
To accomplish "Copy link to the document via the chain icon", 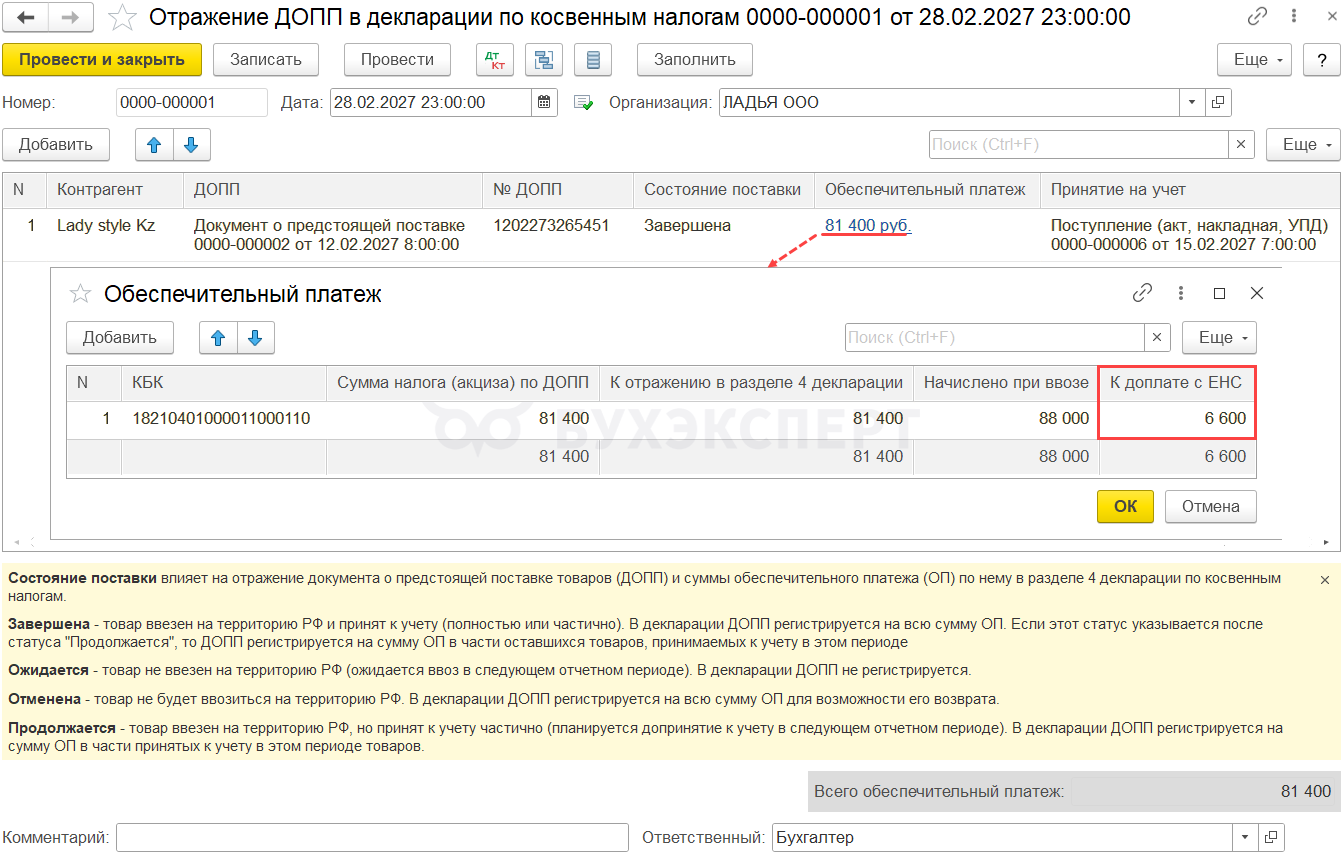I will click(1256, 17).
